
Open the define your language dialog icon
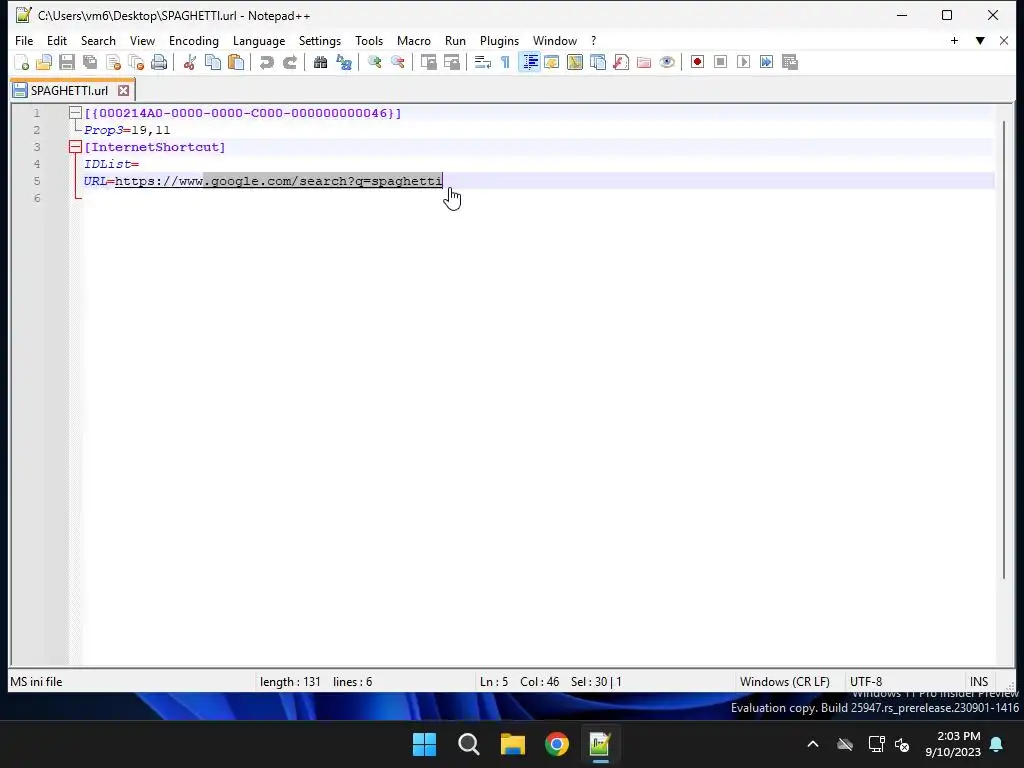click(552, 62)
